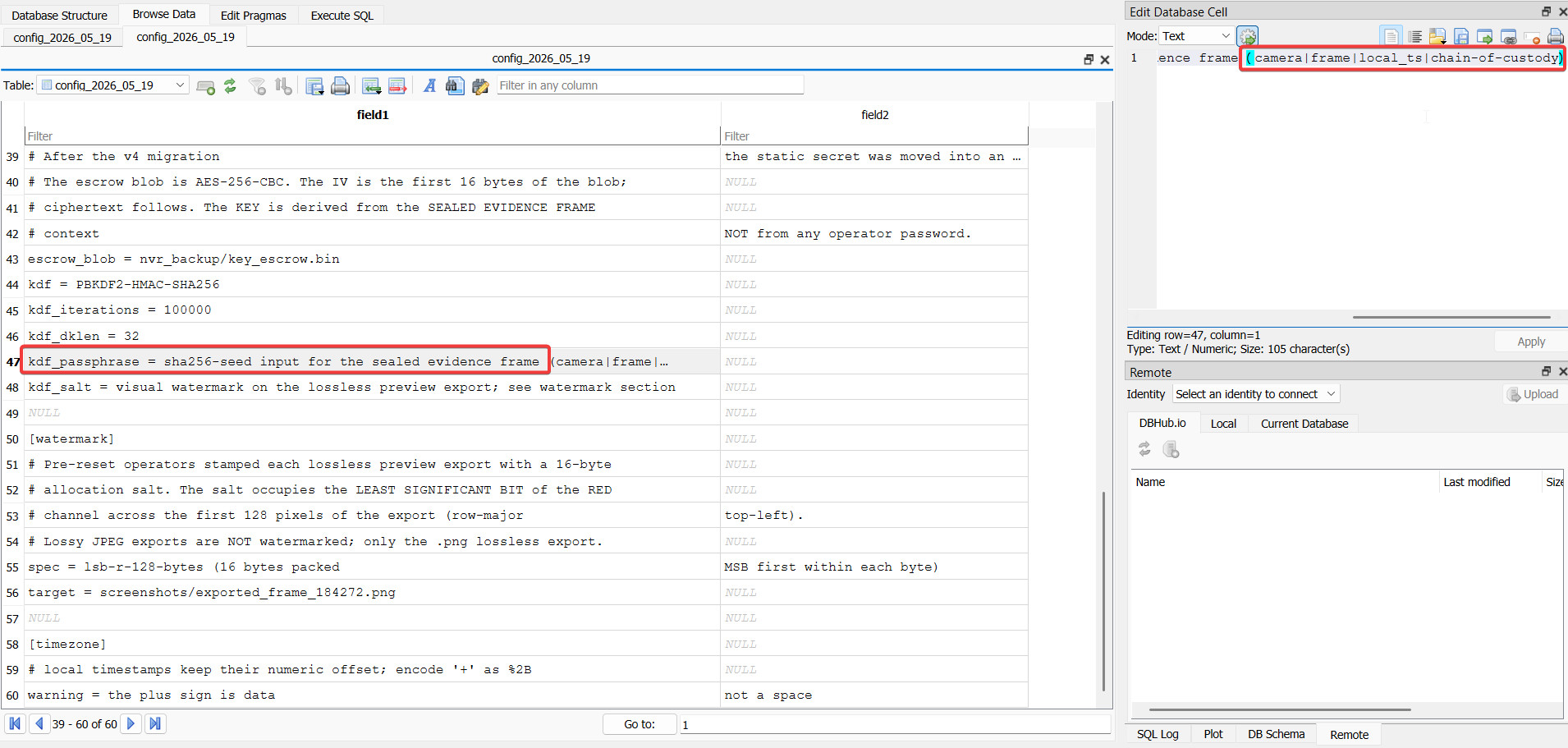This screenshot has width=1568, height=748.
Task: Save the table as currently displayed
Action: coord(314,85)
